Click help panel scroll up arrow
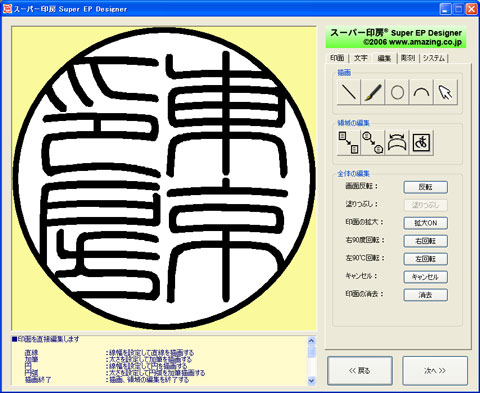Image resolution: width=480 pixels, height=393 pixels. [311, 341]
